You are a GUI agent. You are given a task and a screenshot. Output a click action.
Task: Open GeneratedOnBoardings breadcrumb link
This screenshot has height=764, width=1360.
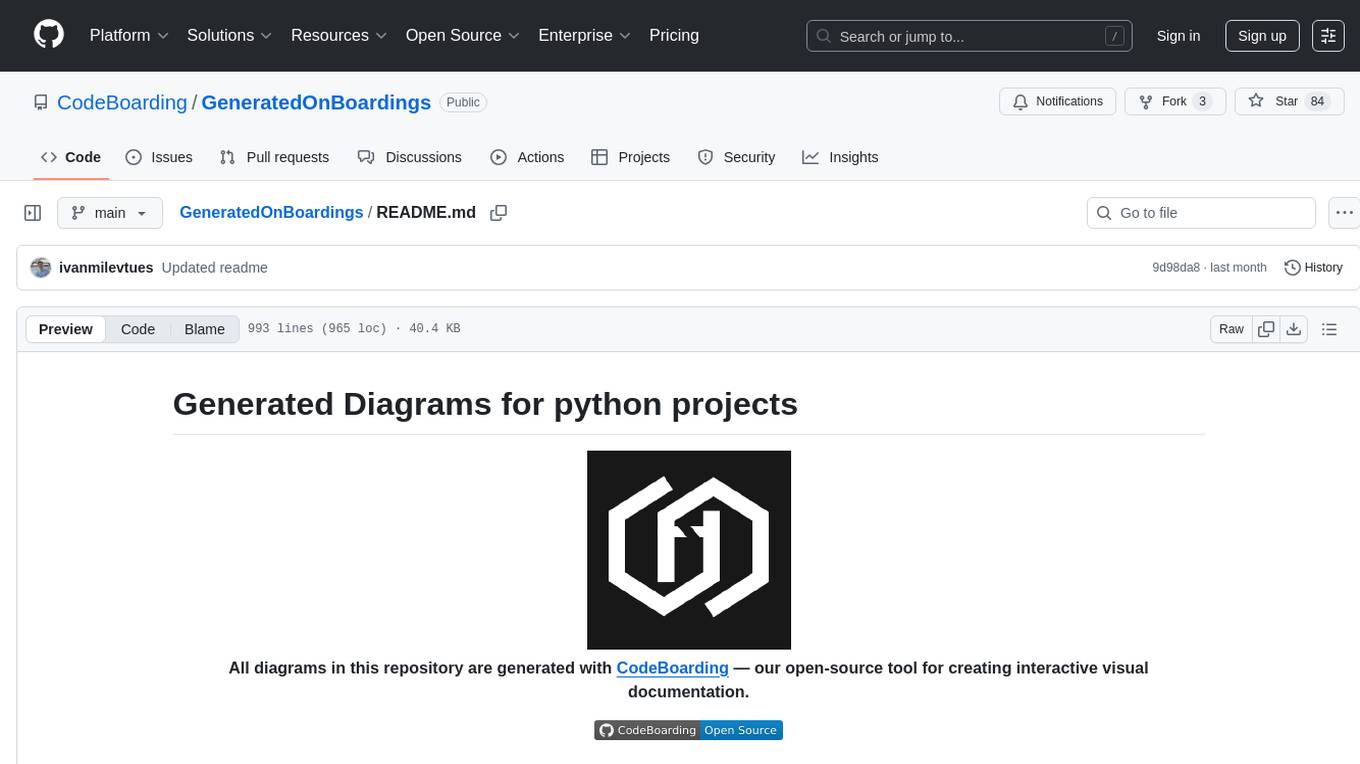271,213
